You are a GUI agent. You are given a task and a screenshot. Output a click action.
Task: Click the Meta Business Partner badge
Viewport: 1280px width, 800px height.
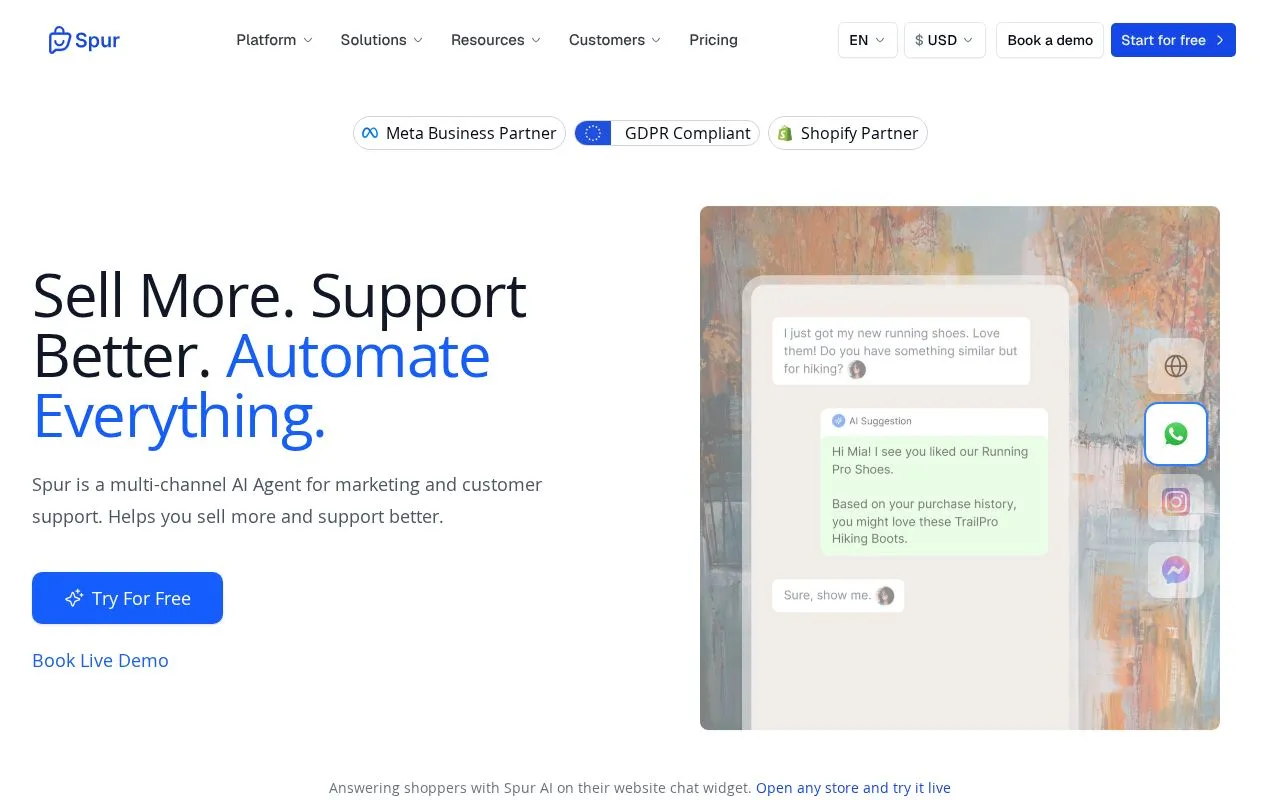pyautogui.click(x=459, y=133)
